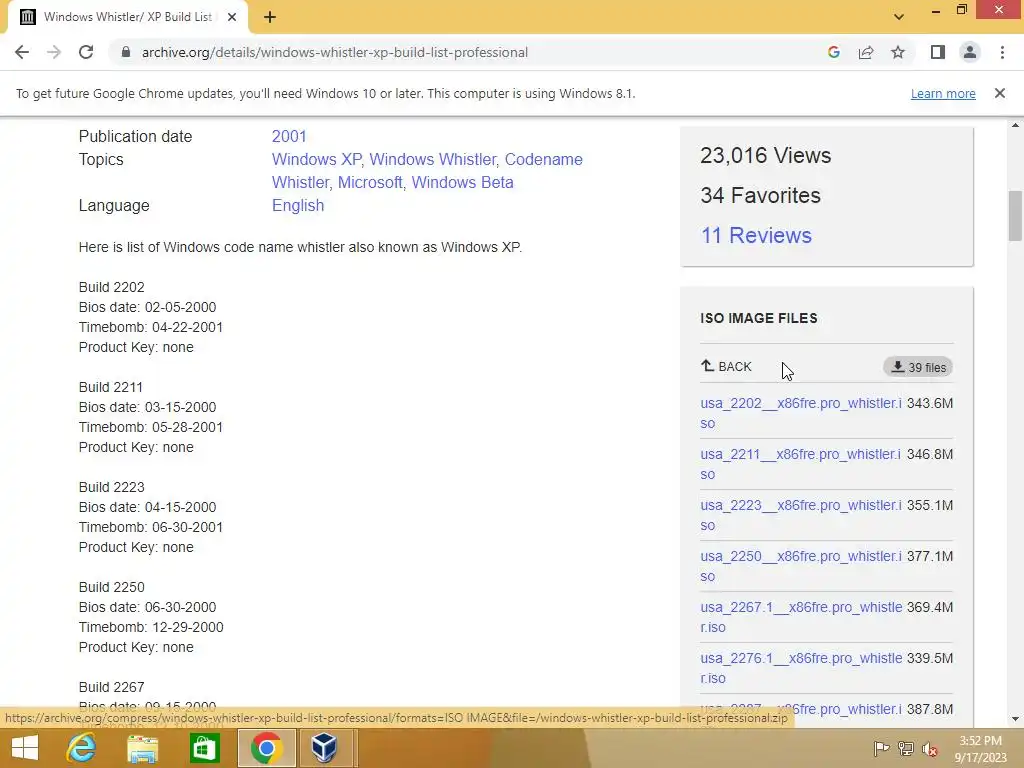
Task: Open the English language link
Action: coord(298,205)
